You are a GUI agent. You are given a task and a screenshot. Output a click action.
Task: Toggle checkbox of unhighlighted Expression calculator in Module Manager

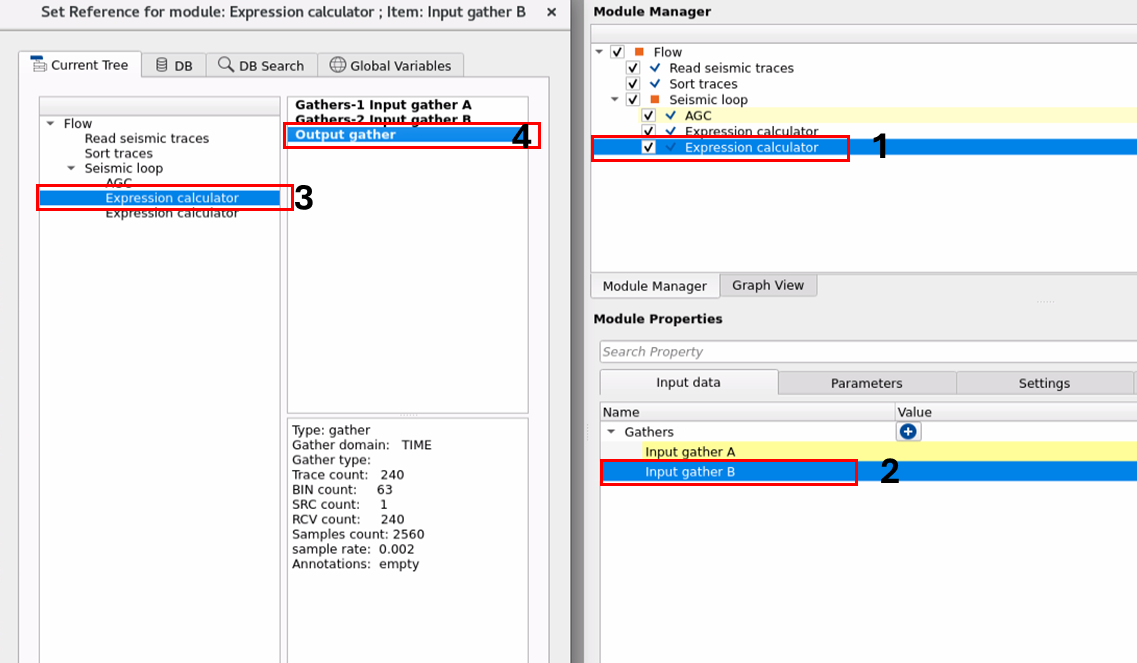[648, 131]
